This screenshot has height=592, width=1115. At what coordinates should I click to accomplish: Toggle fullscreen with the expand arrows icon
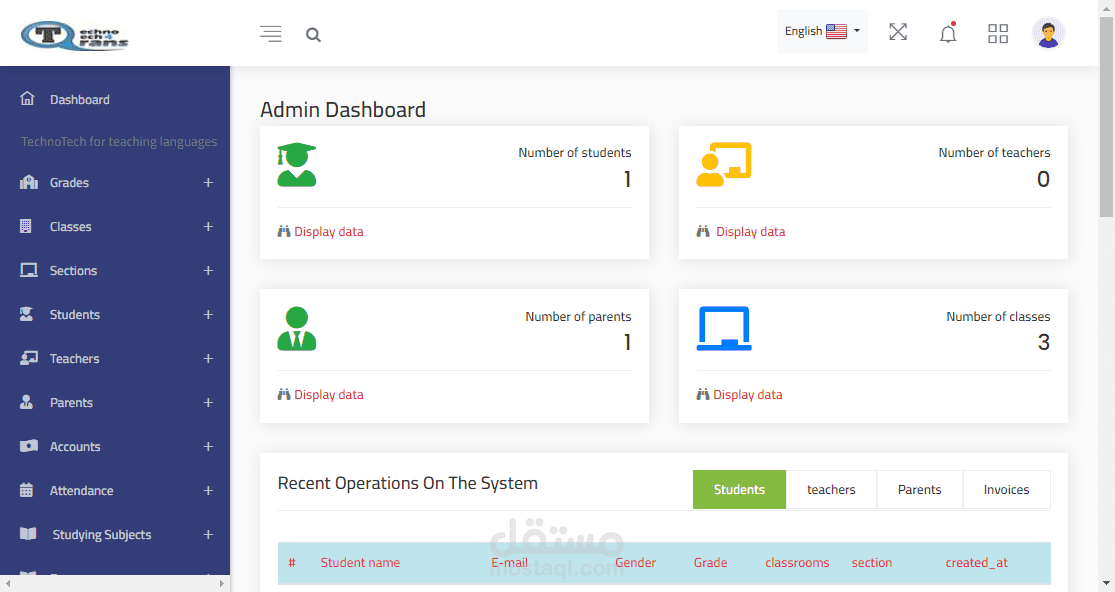click(x=898, y=32)
